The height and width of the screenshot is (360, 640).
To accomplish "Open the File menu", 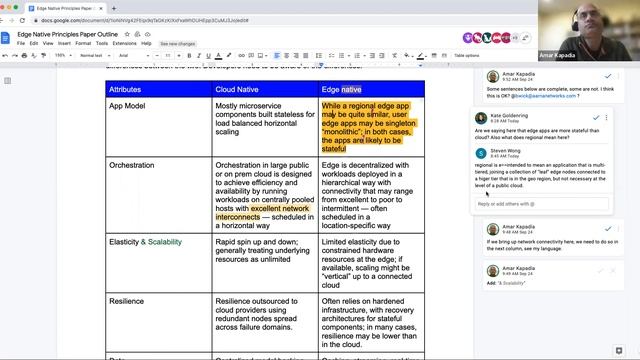I will coord(21,43).
